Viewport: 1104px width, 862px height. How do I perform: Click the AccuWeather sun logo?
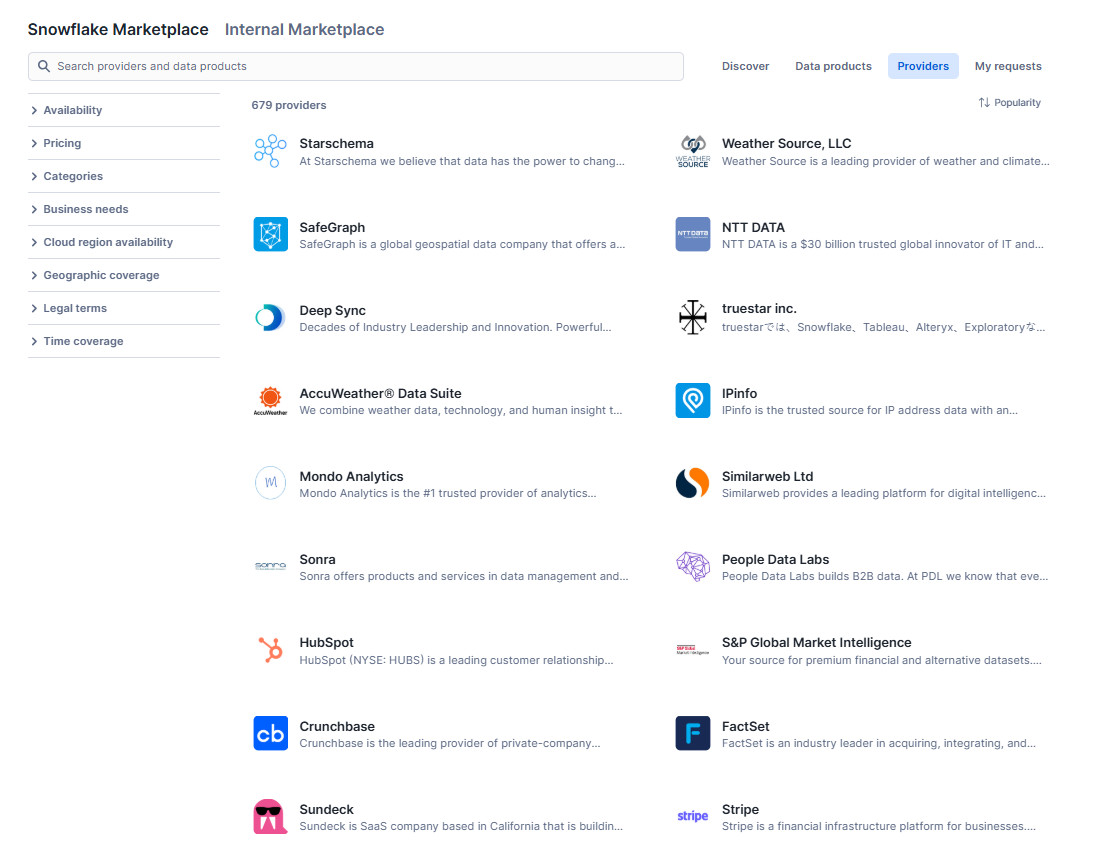pos(269,400)
